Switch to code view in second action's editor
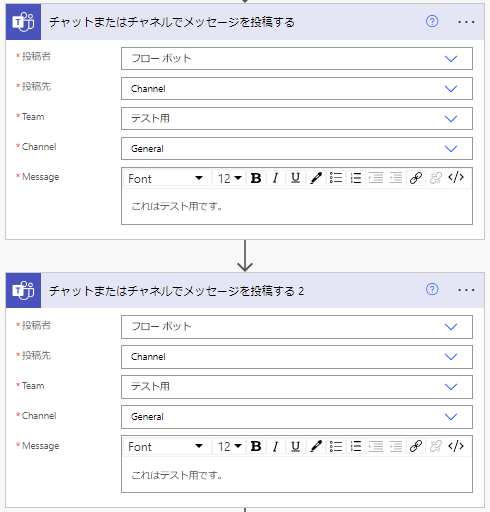The width and height of the screenshot is (490, 512). tap(456, 446)
